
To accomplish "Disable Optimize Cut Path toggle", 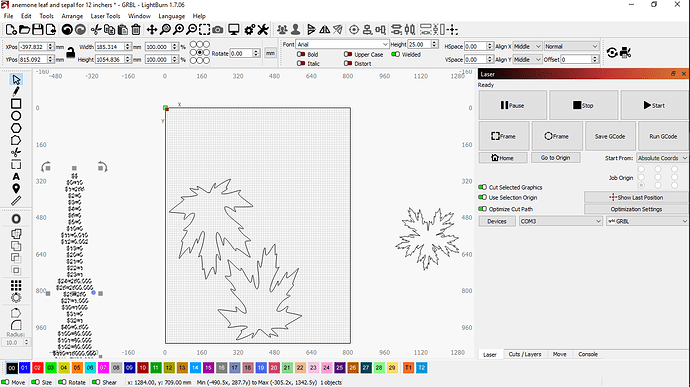I will coord(482,209).
